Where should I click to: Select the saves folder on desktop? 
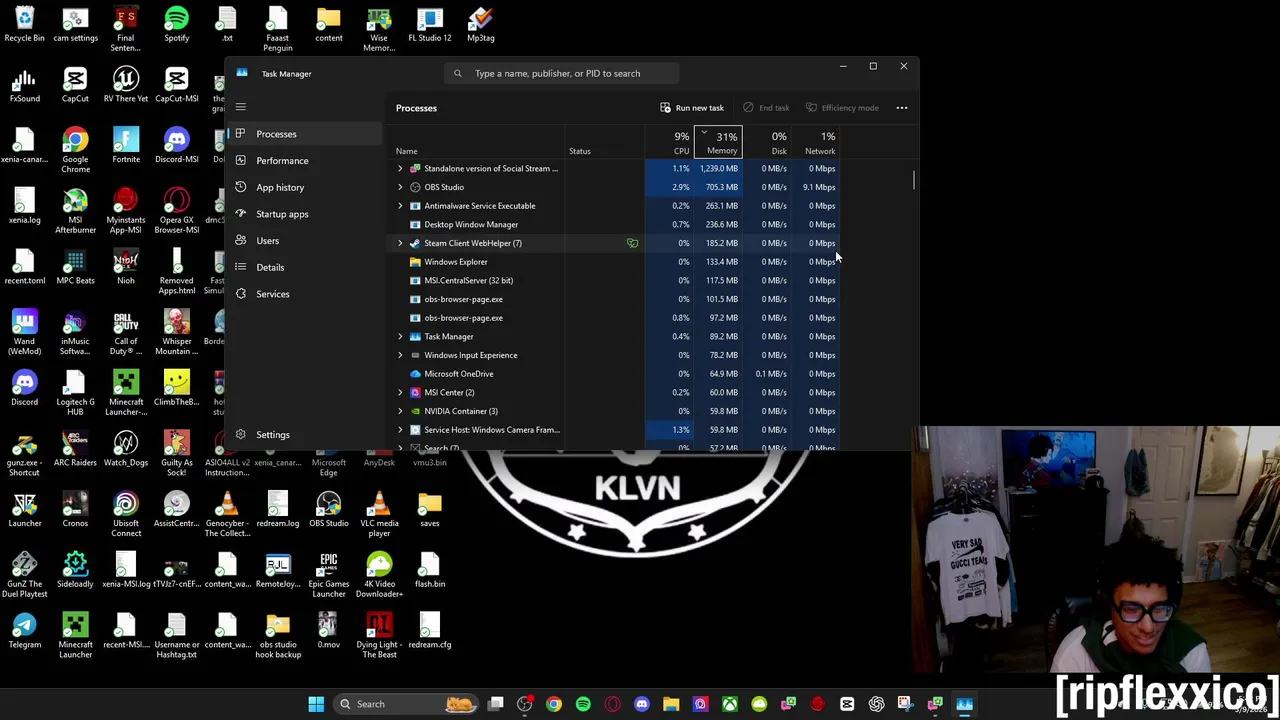tap(430, 510)
